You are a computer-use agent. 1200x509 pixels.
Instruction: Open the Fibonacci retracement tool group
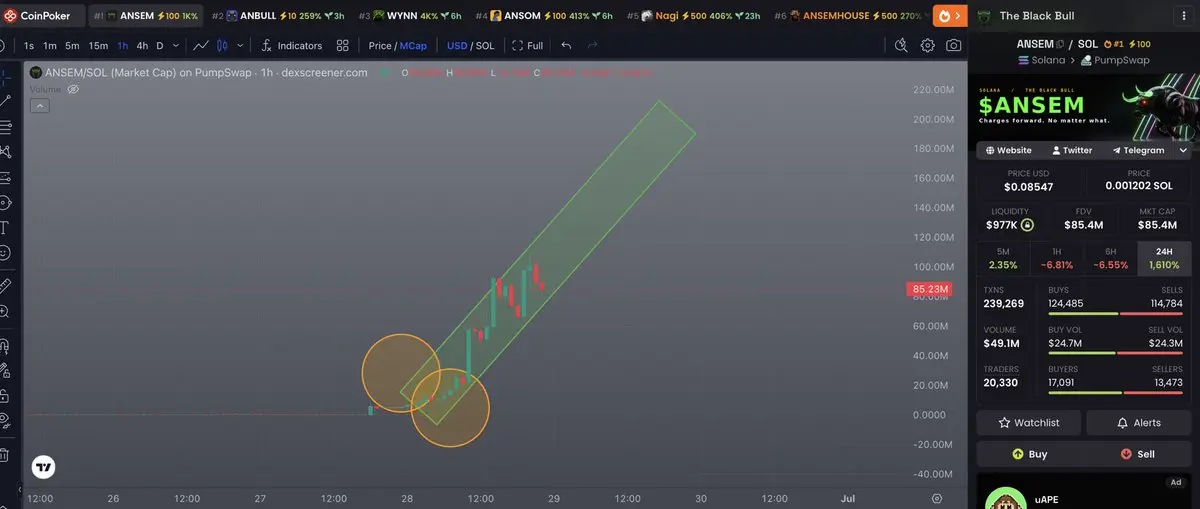pos(5,126)
